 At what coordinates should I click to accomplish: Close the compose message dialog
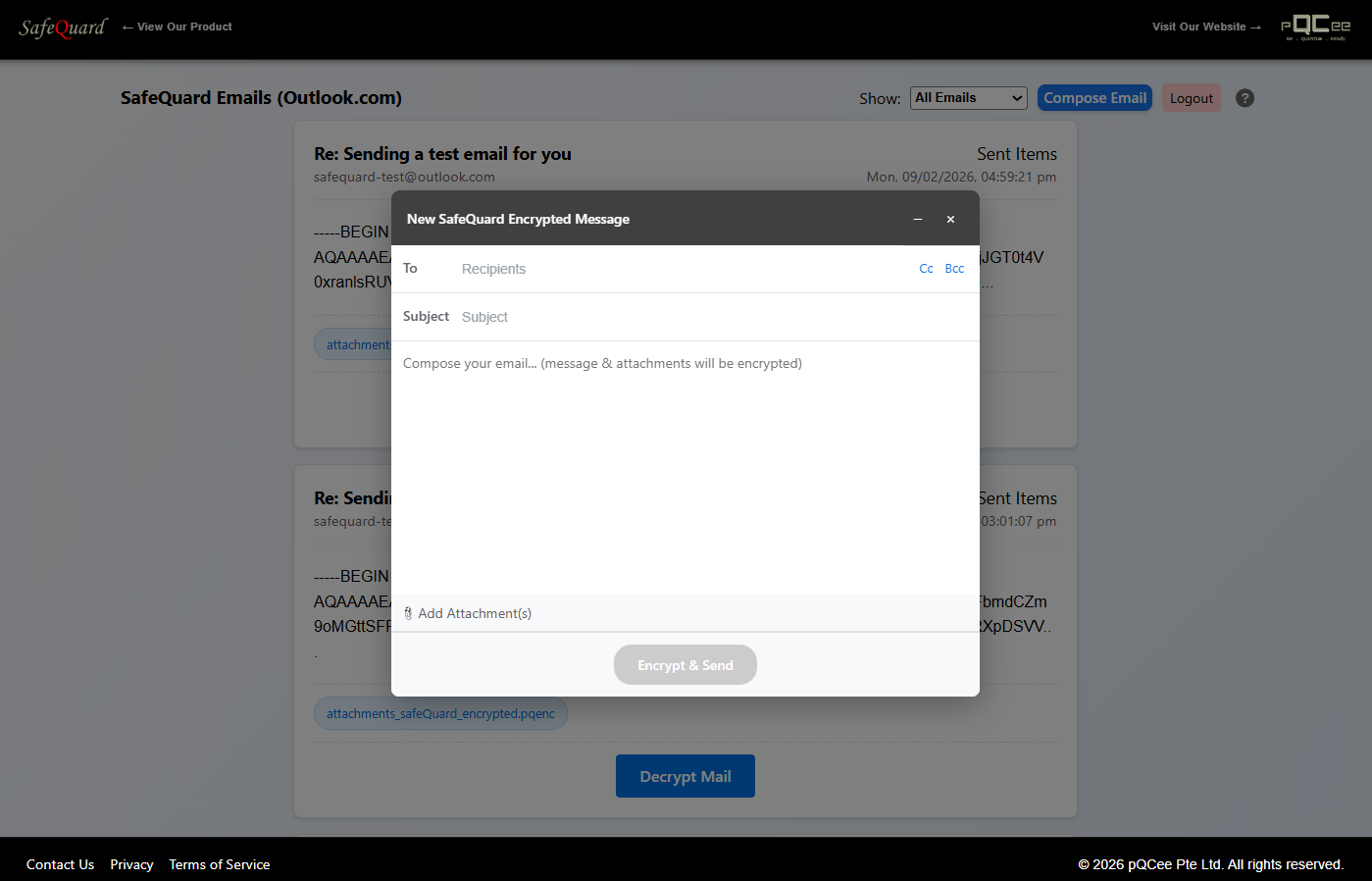(950, 219)
